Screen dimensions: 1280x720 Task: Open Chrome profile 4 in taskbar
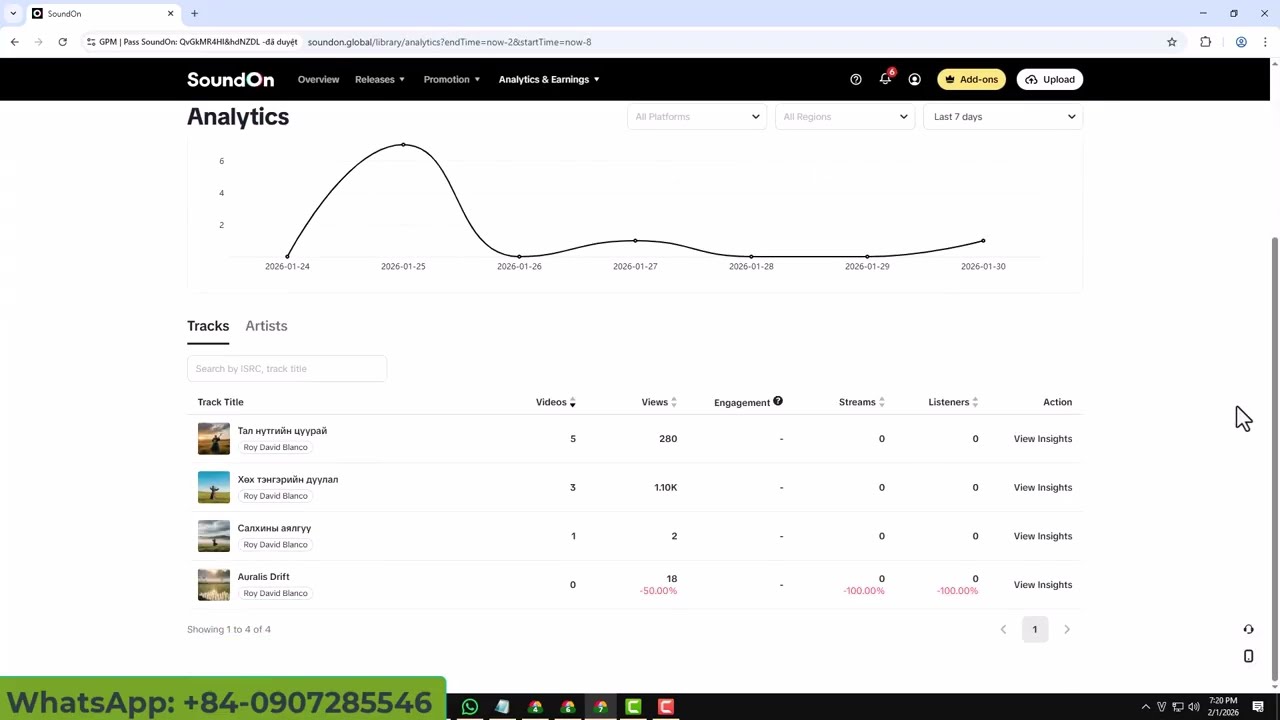coord(535,707)
